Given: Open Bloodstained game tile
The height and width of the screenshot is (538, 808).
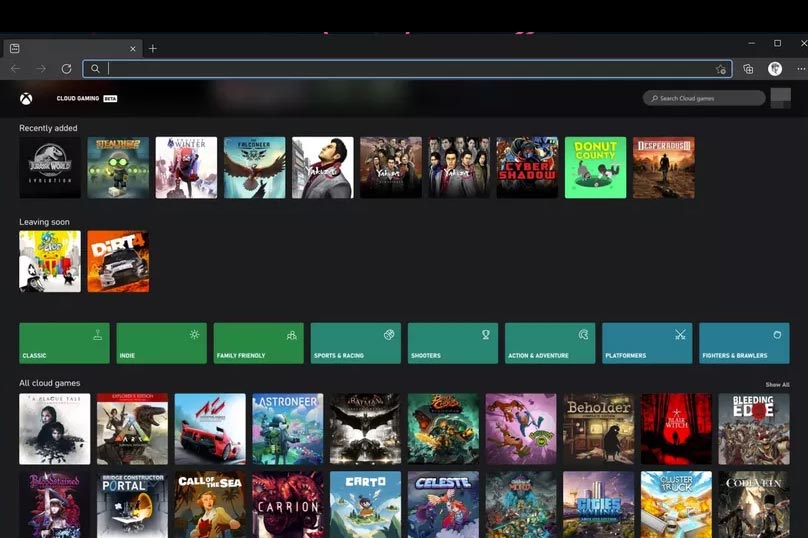Looking at the screenshot, I should [x=55, y=505].
